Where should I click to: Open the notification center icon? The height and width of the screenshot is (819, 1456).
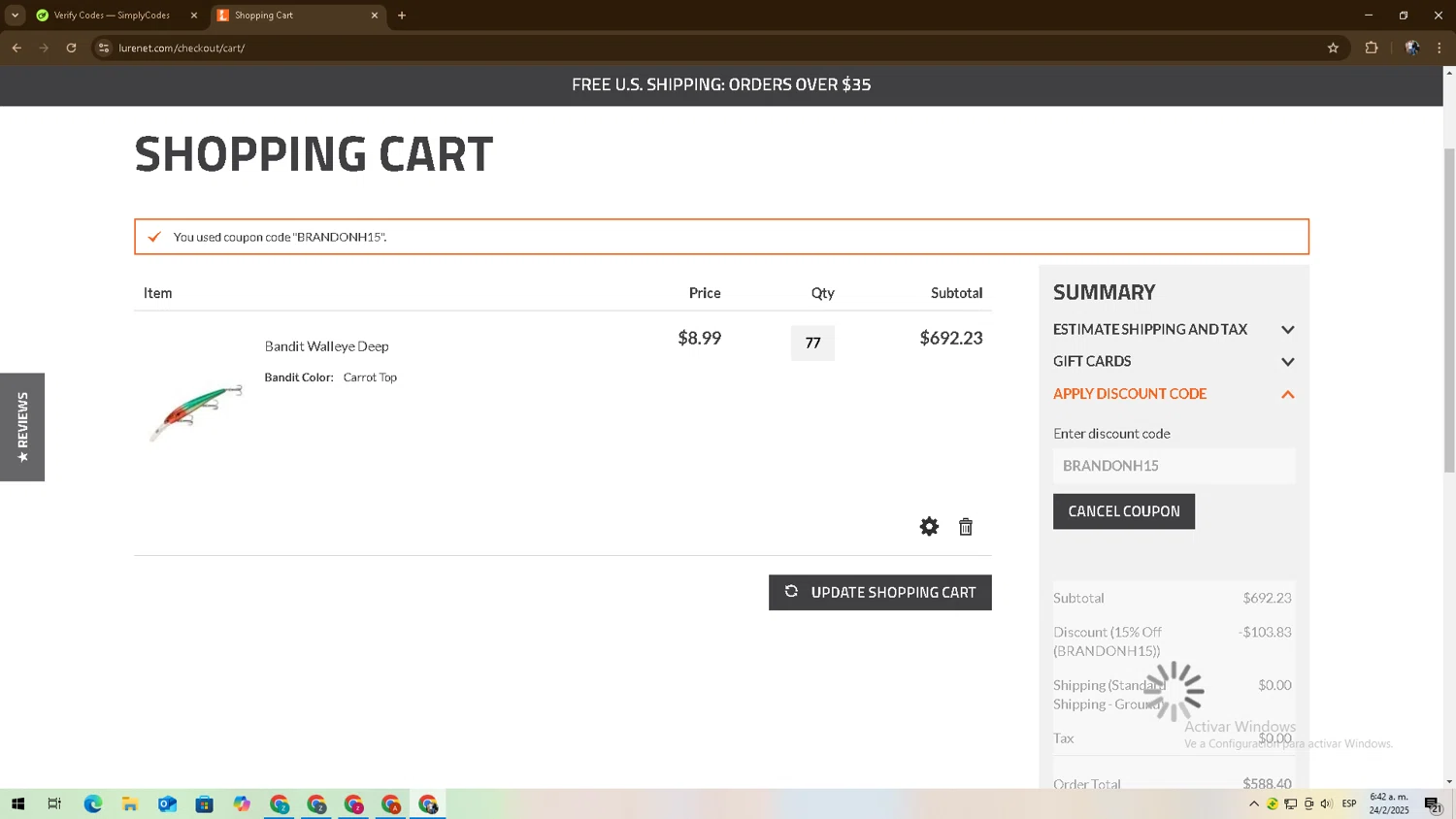(x=1433, y=803)
